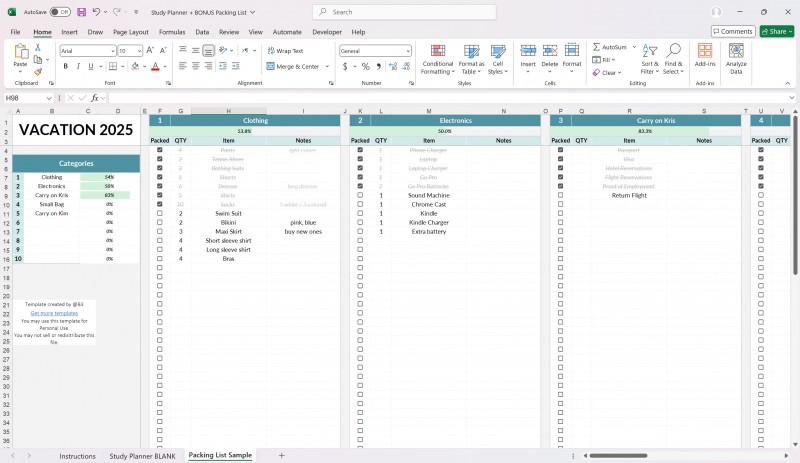Click the Format cells icon
The image size is (800, 463).
[x=572, y=51]
